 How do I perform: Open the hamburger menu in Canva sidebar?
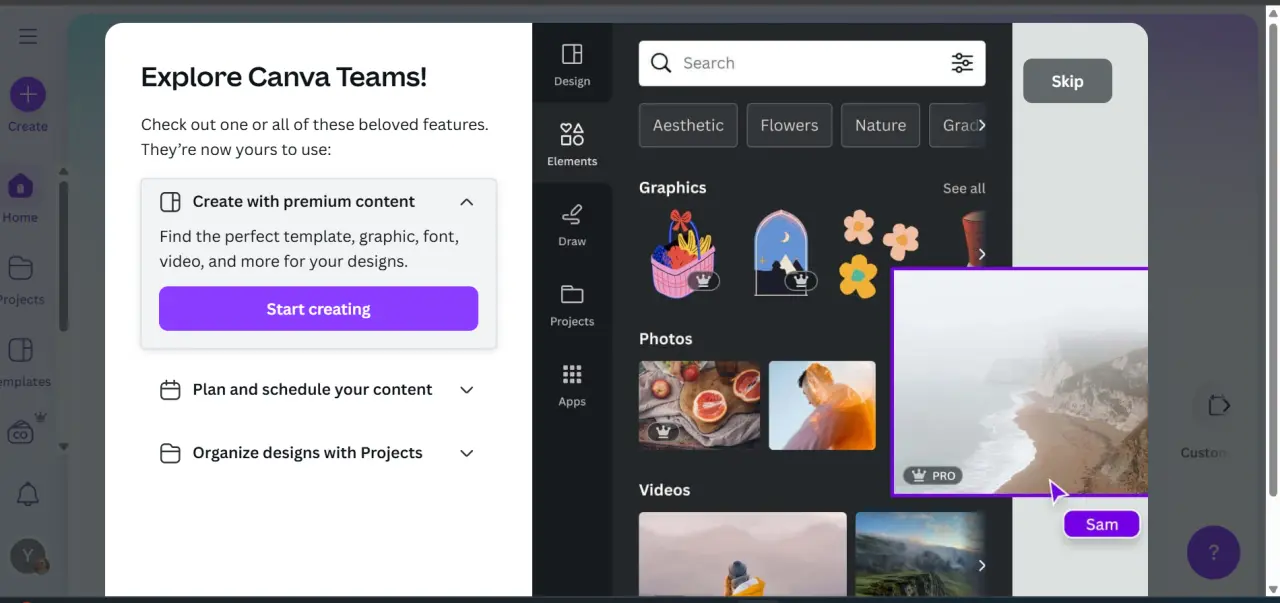[x=28, y=37]
